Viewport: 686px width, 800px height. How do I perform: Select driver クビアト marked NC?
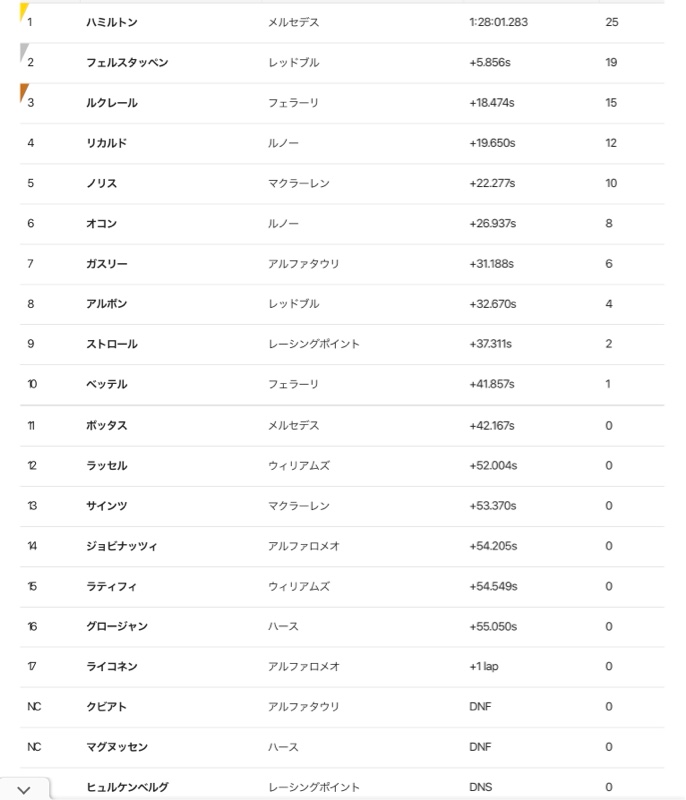pyautogui.click(x=106, y=707)
